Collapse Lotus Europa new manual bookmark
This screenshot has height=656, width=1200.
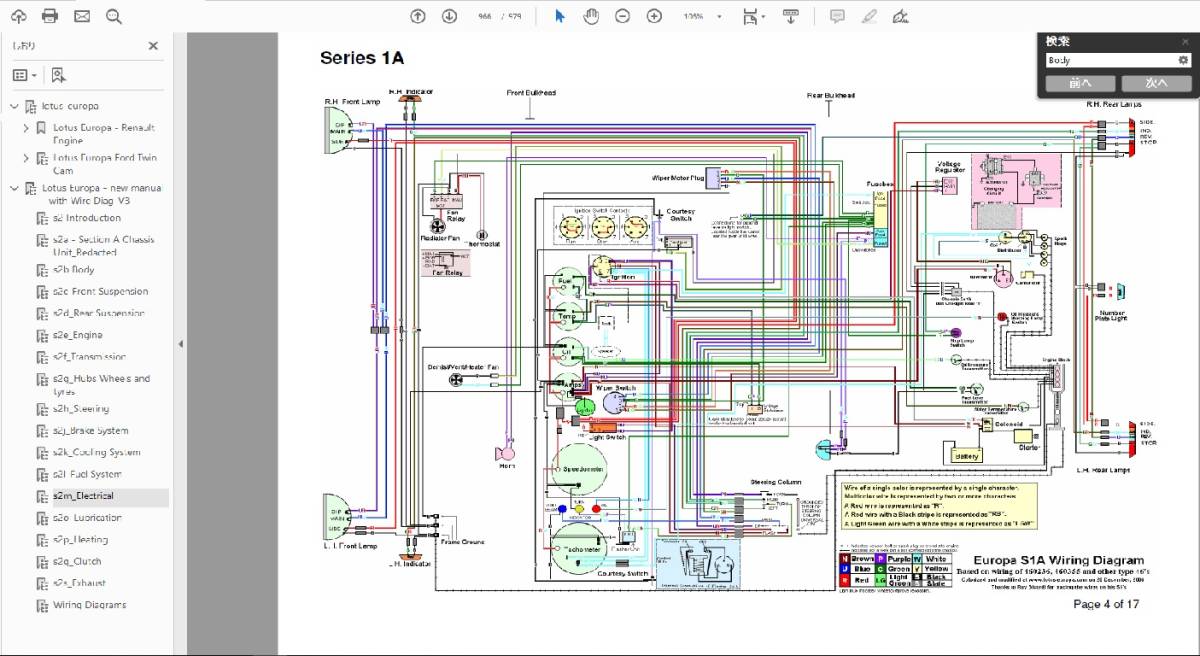coord(14,188)
